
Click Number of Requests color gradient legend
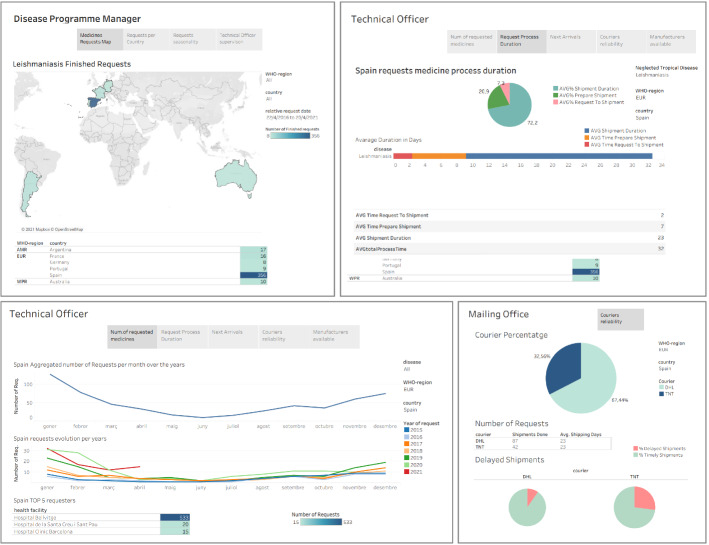pyautogui.click(x=321, y=522)
